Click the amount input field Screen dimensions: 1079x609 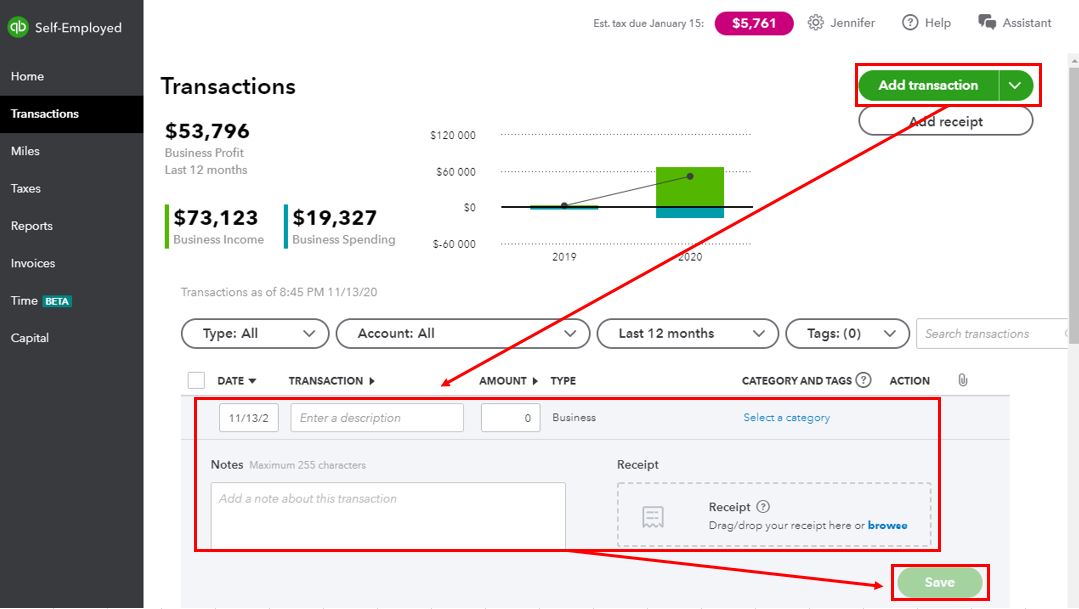coord(511,418)
